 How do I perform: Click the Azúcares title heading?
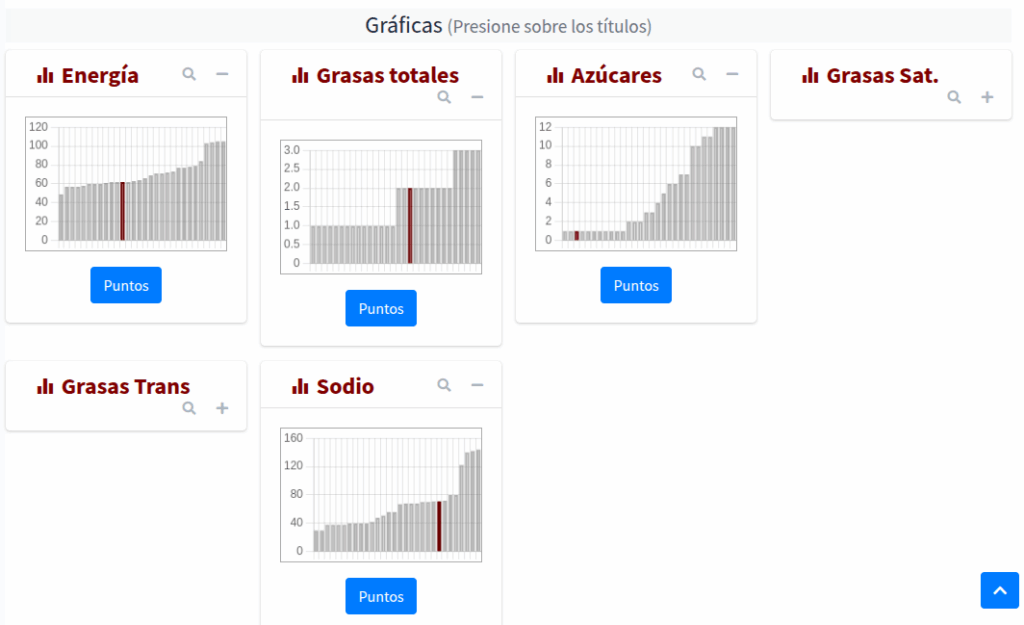(616, 76)
